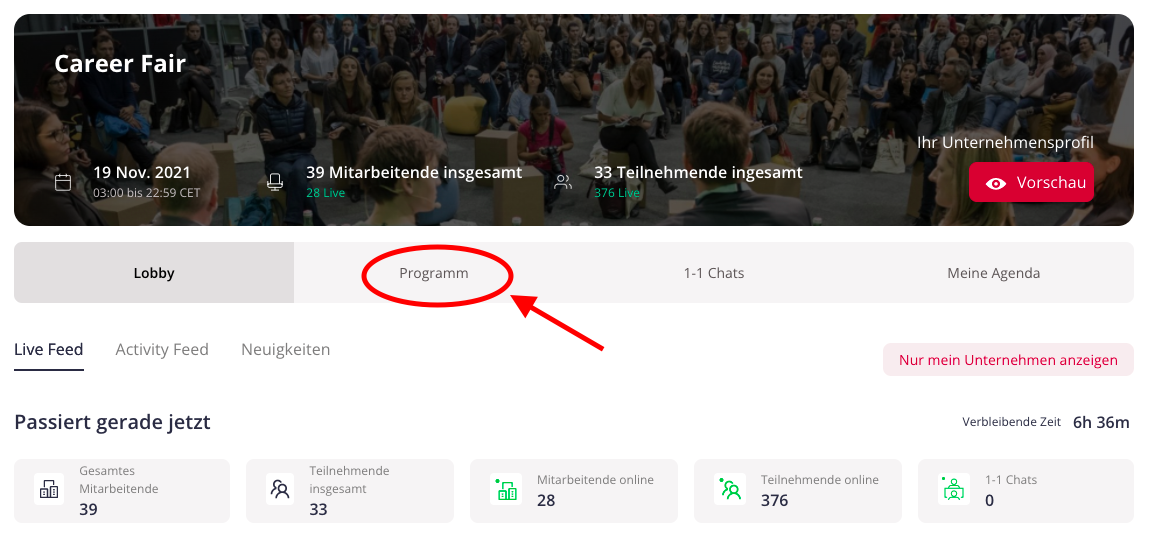This screenshot has height=555, width=1165.
Task: Click the Career Fair banner title
Action: click(120, 63)
